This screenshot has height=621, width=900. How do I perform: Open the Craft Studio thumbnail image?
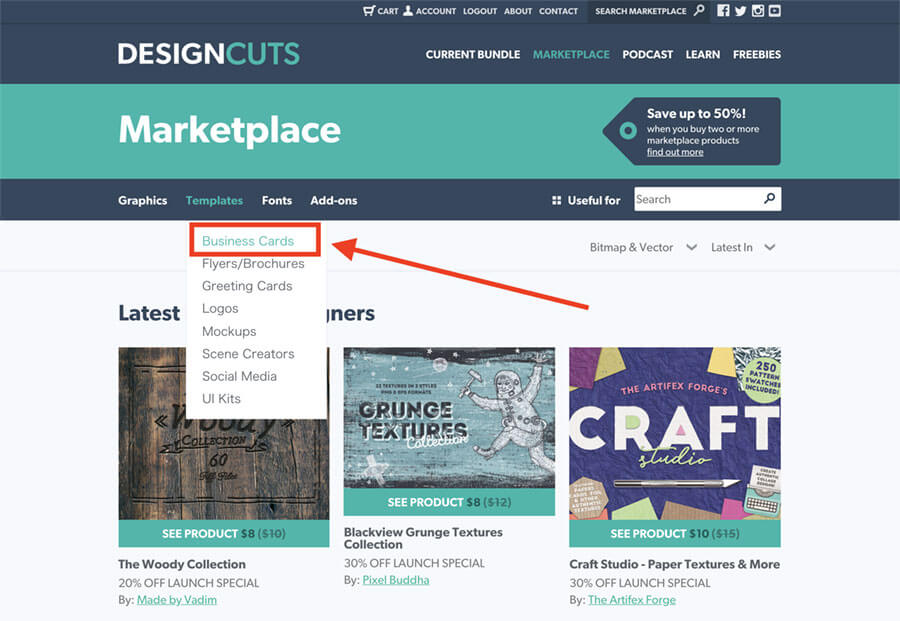674,433
